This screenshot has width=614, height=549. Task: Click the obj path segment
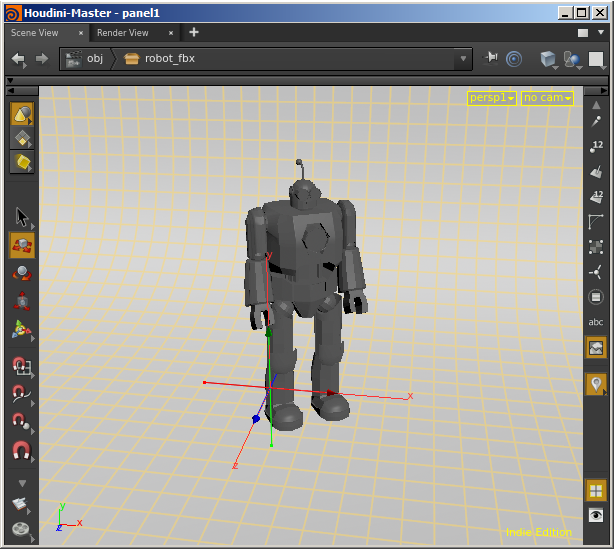click(x=95, y=59)
